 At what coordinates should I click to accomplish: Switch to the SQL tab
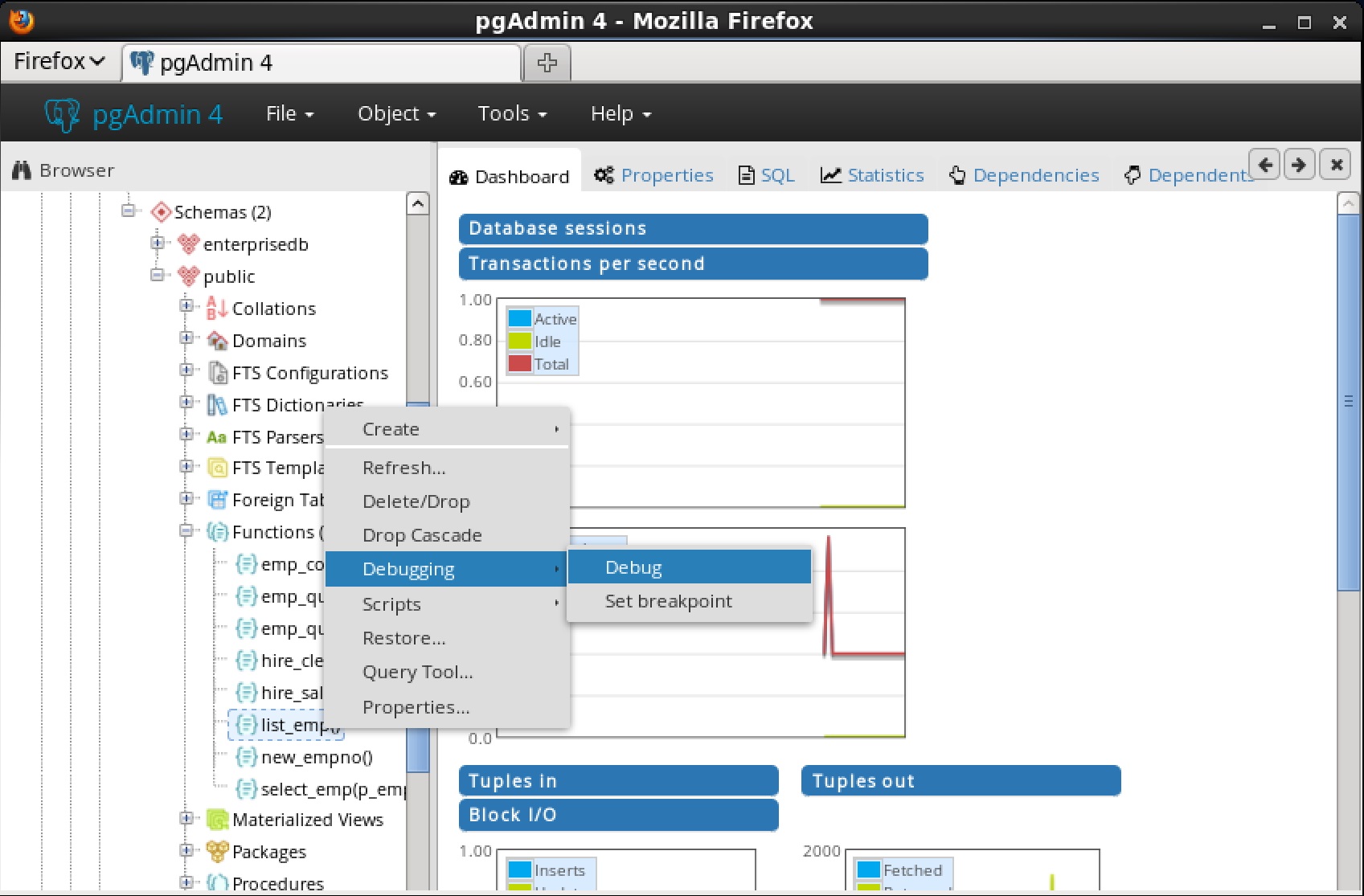click(x=767, y=175)
